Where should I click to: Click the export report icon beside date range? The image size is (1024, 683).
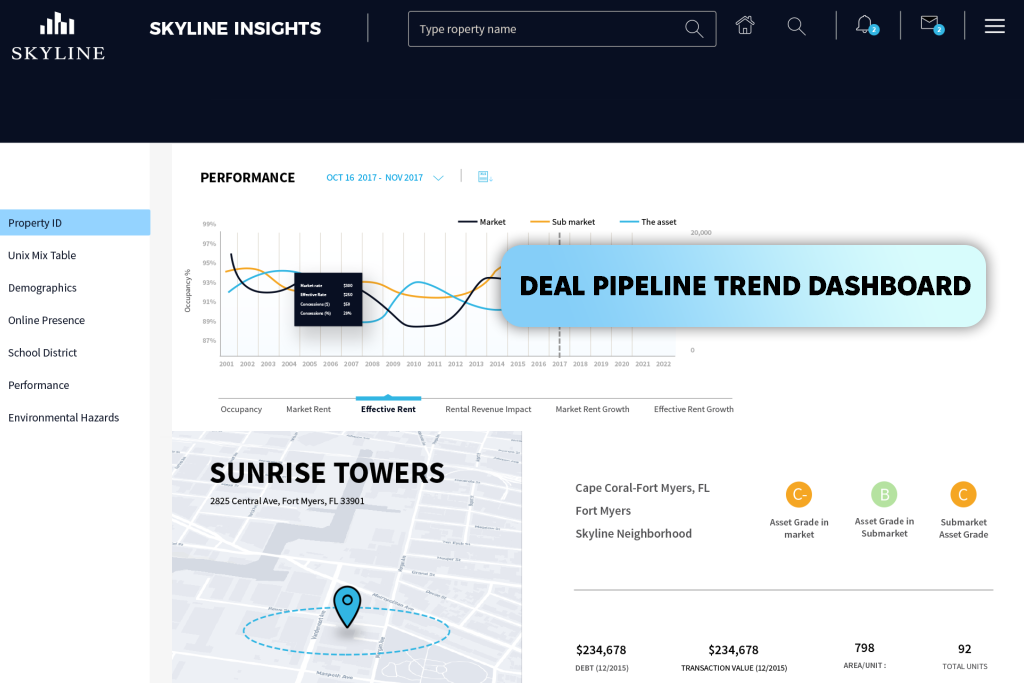[x=485, y=176]
